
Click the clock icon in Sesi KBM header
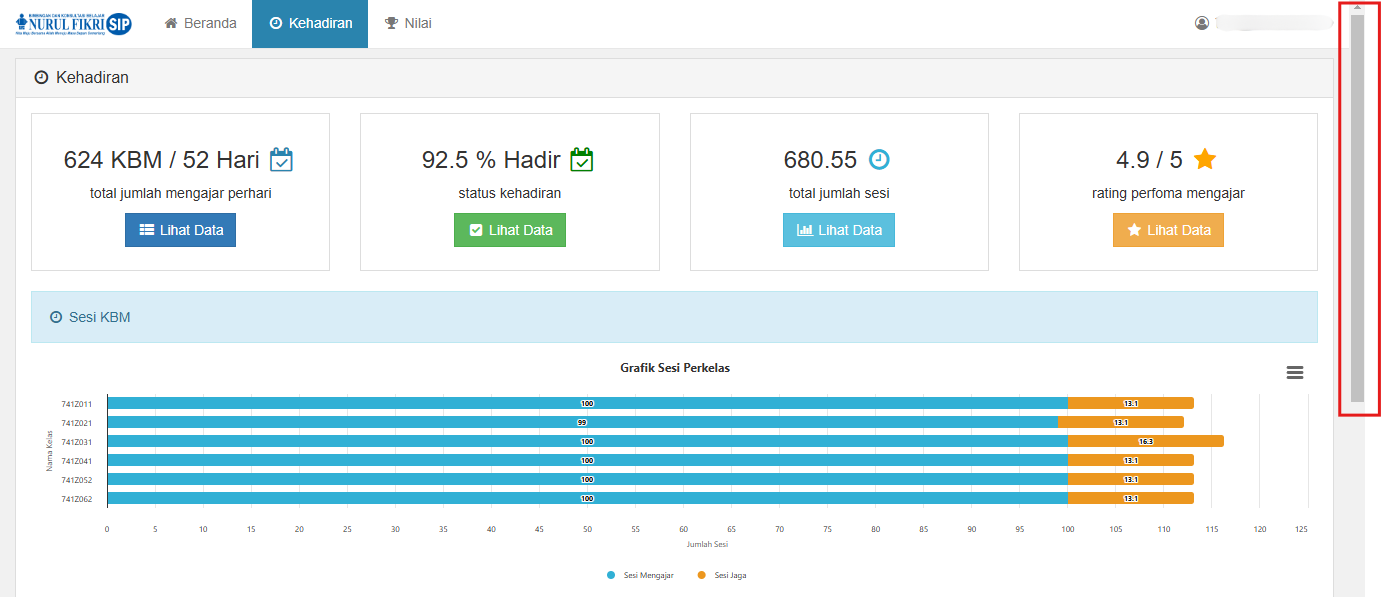(56, 317)
